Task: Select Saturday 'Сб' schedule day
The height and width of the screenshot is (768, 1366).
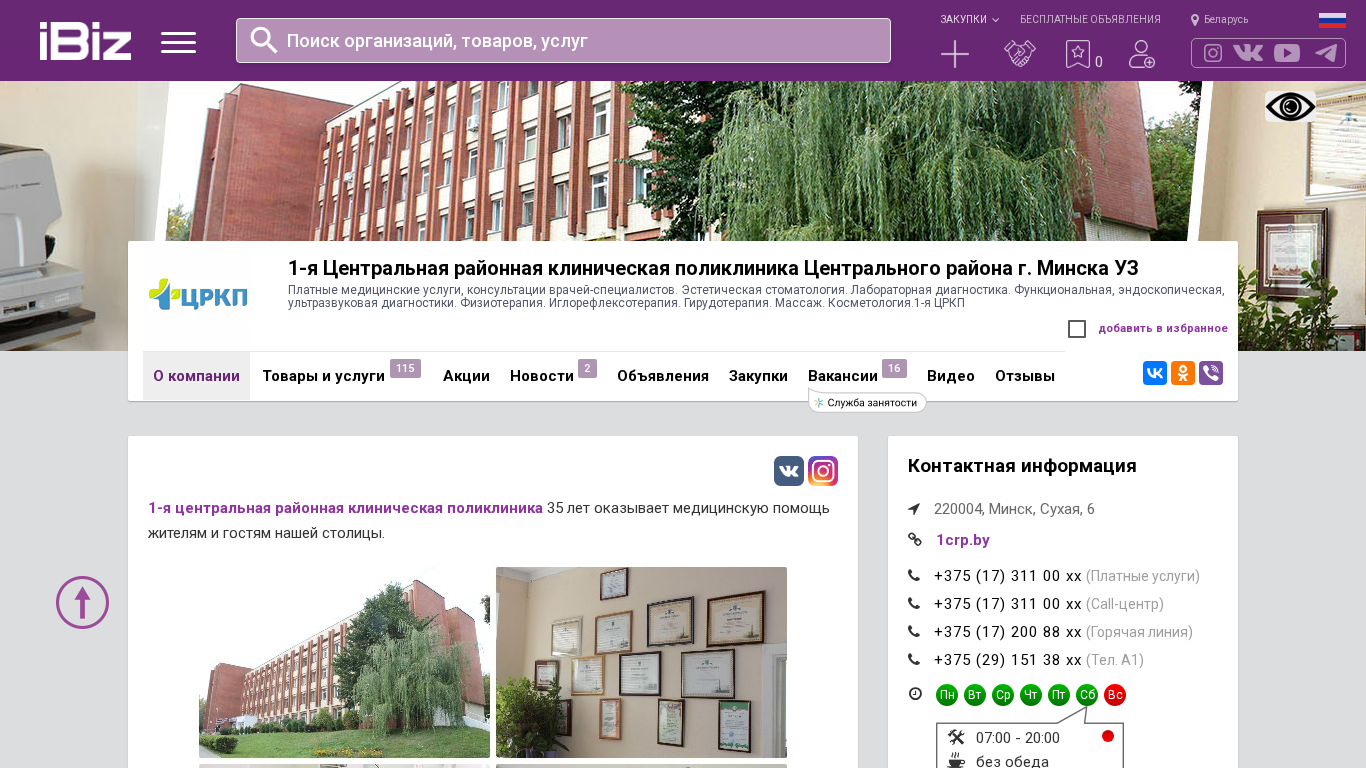Action: pos(1087,695)
